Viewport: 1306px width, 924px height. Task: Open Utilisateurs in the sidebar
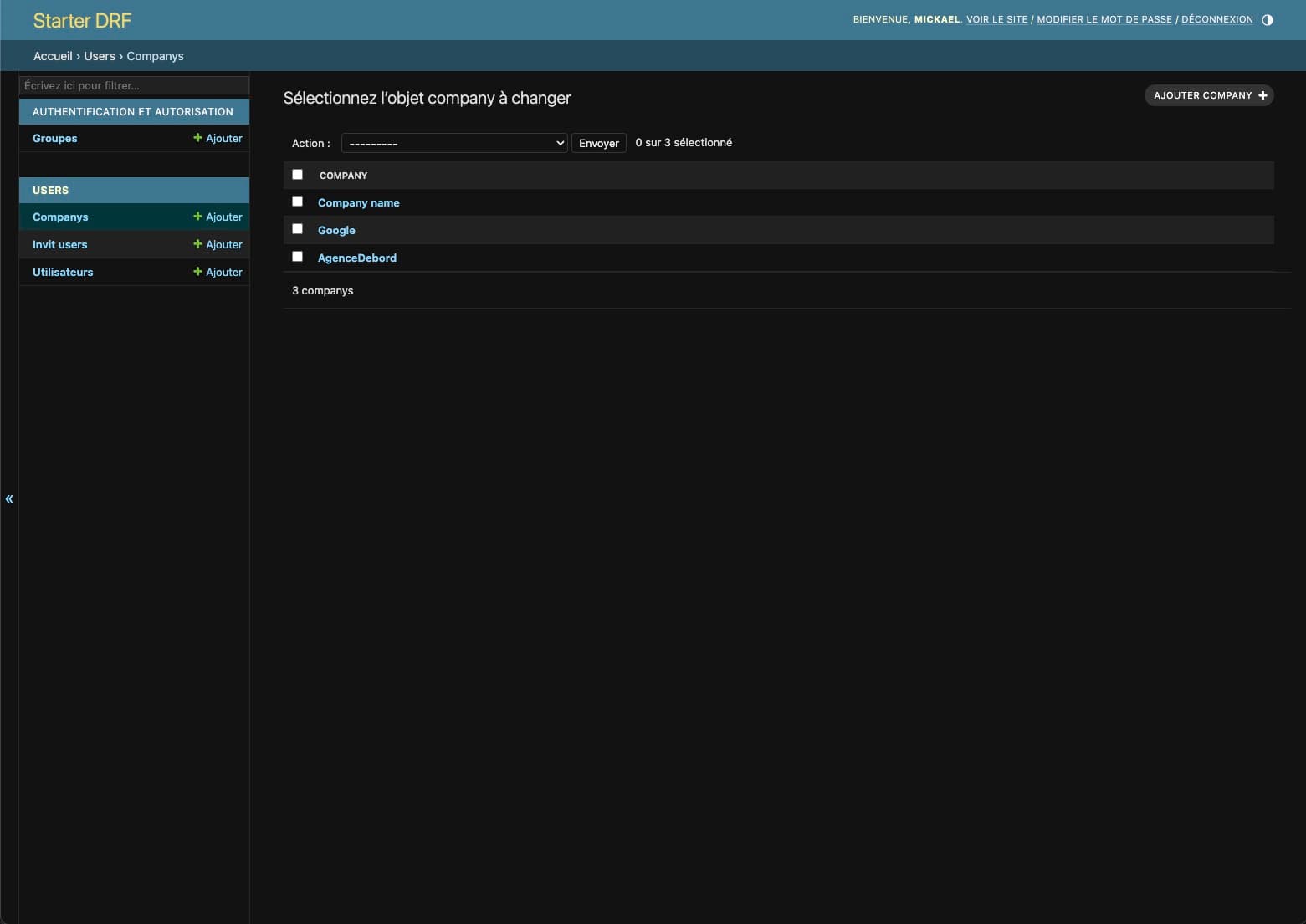(63, 272)
